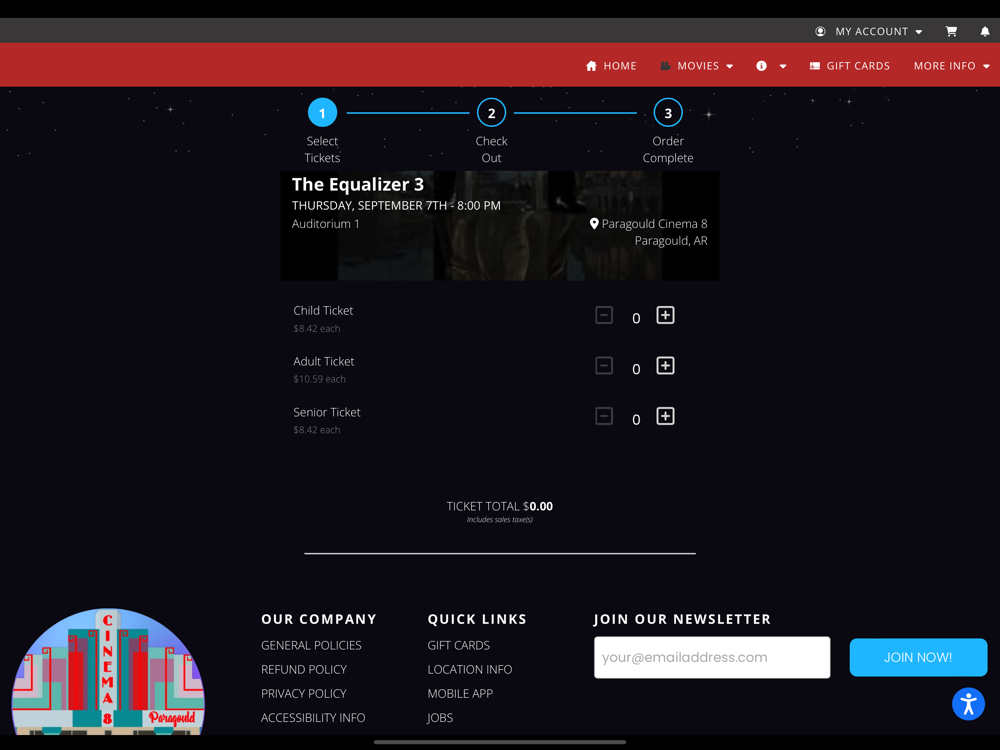The width and height of the screenshot is (1000, 750).
Task: Go to the Home menu item
Action: [x=620, y=66]
